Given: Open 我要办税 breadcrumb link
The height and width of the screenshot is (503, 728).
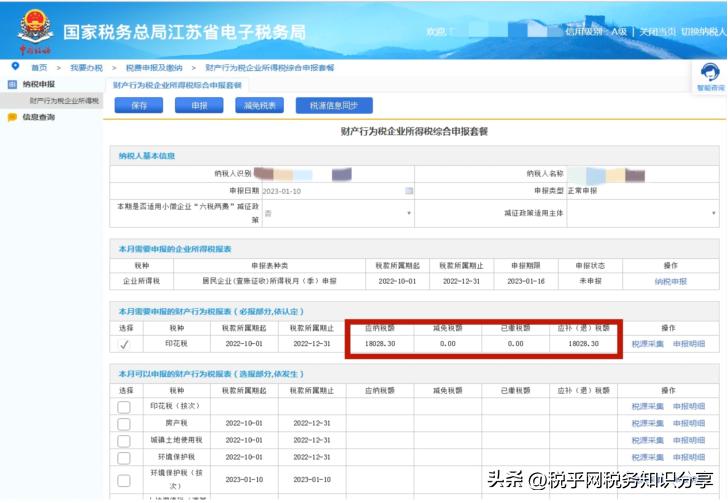Looking at the screenshot, I should coord(86,68).
